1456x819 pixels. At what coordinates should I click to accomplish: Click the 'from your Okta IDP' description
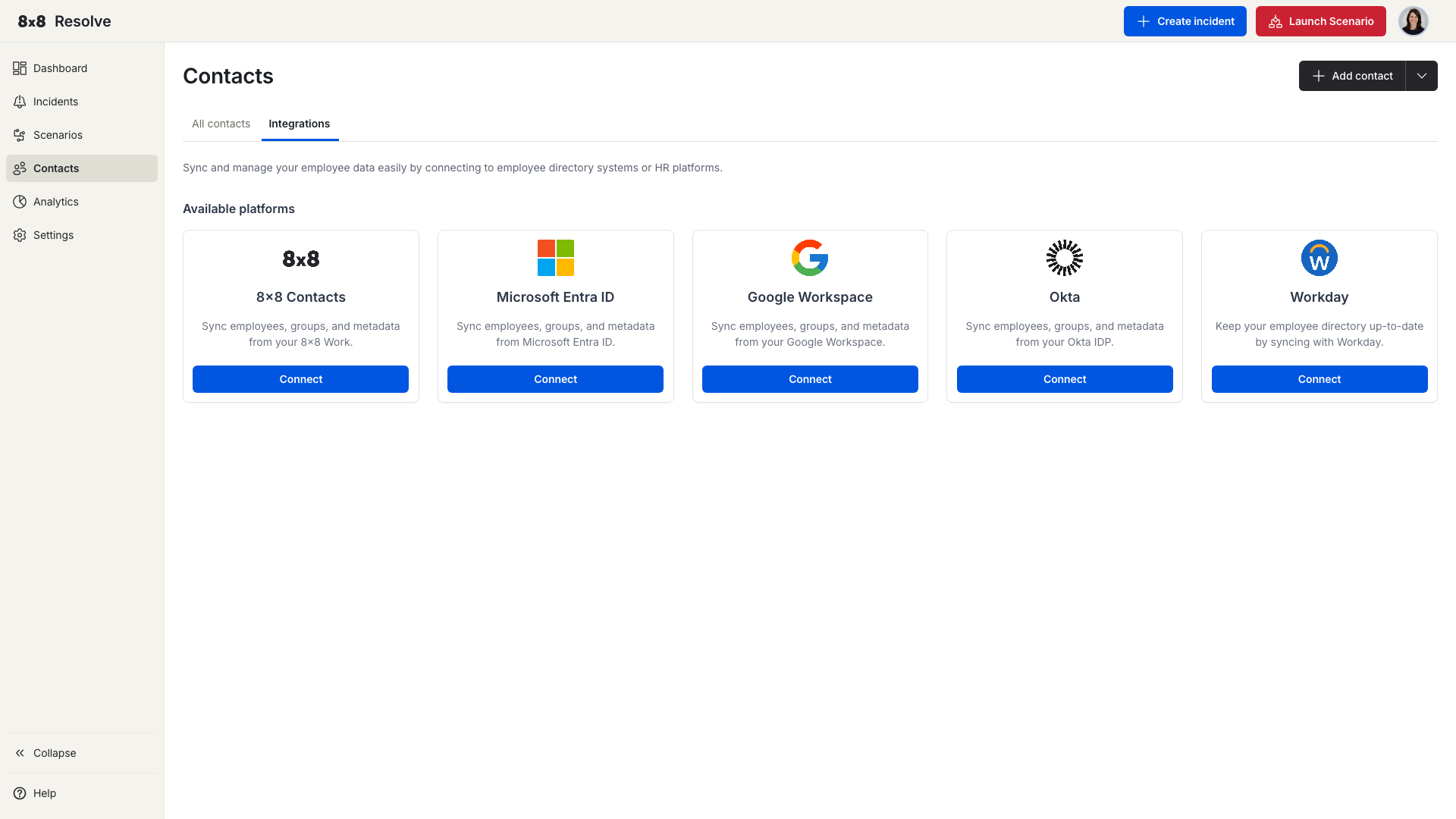click(1065, 342)
